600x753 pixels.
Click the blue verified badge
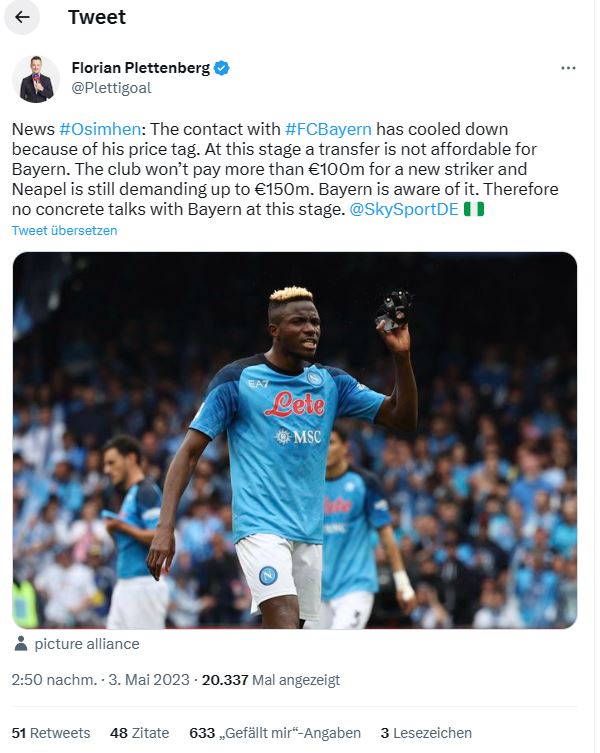click(221, 68)
